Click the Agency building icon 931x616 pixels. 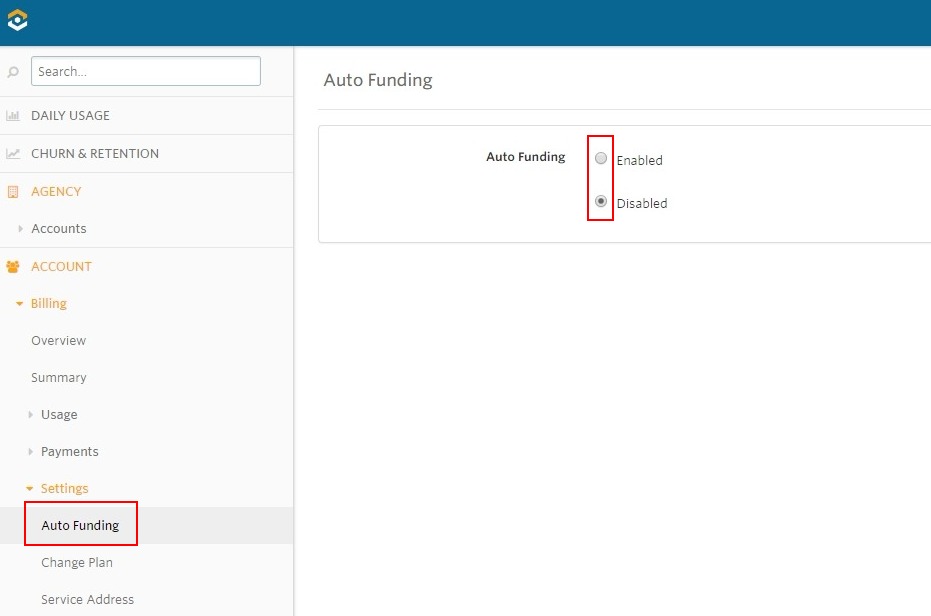[12, 192]
